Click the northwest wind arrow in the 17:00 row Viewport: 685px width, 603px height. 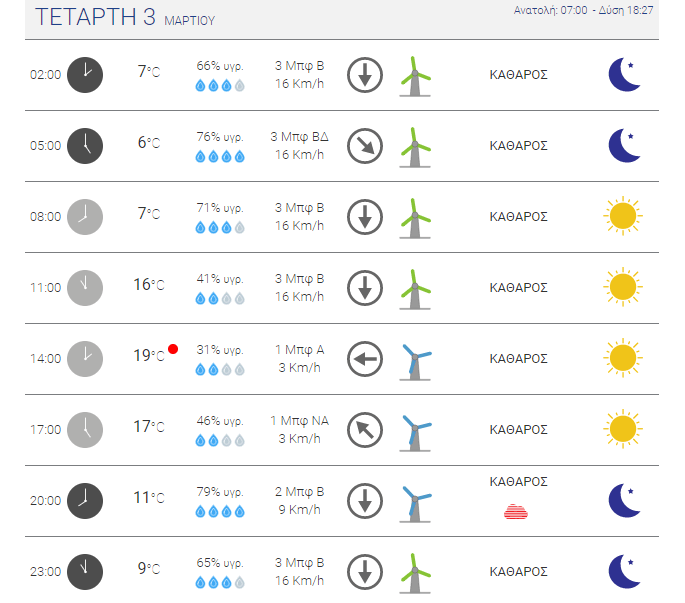(365, 430)
